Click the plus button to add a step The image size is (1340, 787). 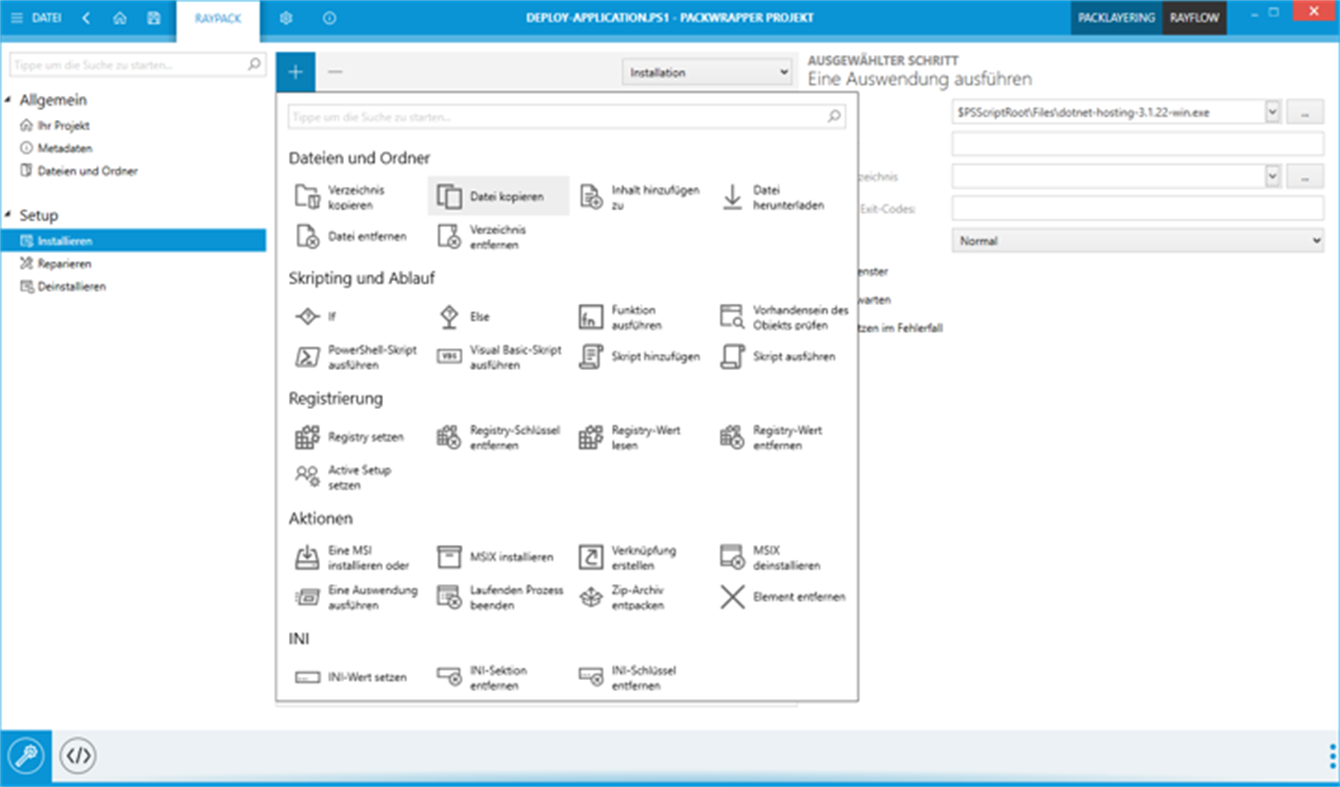pyautogui.click(x=295, y=71)
